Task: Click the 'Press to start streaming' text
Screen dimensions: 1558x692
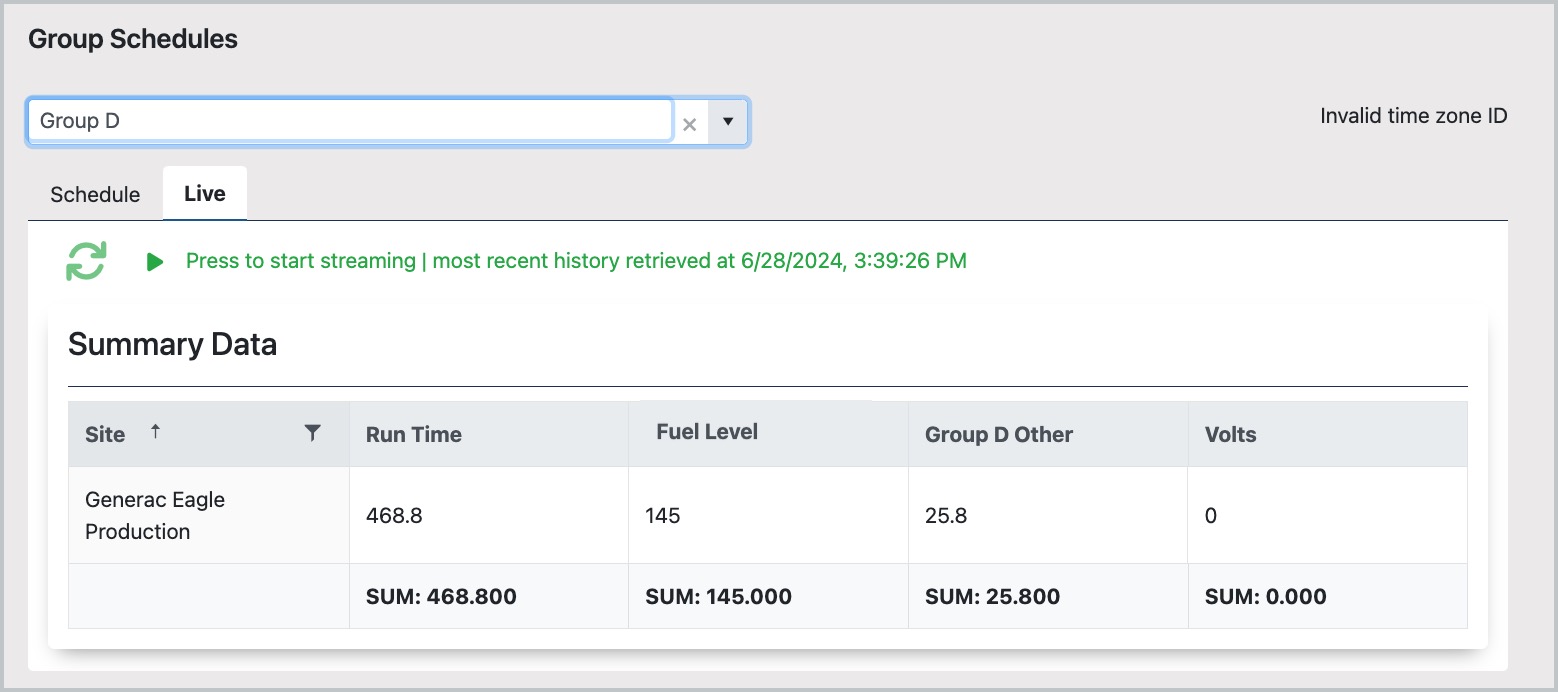Action: pos(300,261)
